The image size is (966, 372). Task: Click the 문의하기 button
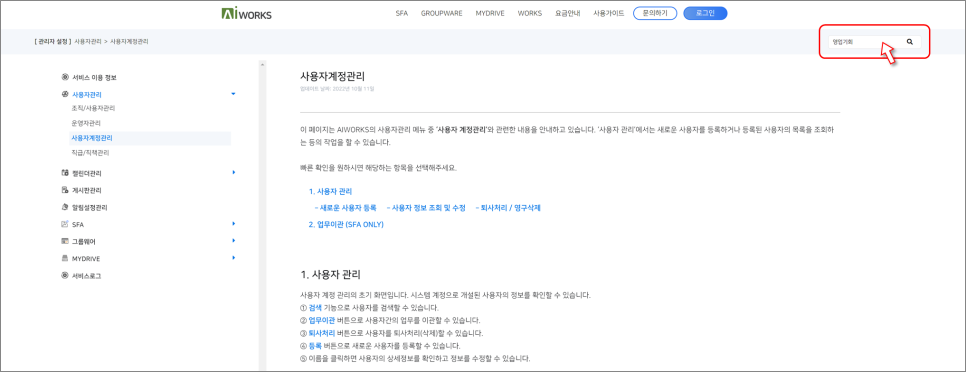click(x=655, y=13)
